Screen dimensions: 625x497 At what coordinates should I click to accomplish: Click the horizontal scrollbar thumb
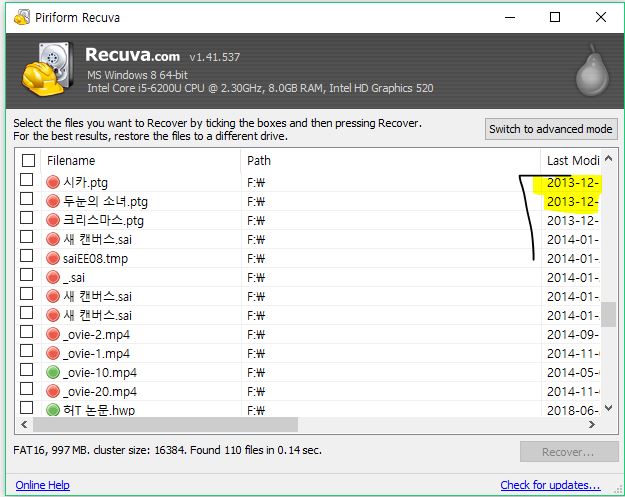[165, 424]
